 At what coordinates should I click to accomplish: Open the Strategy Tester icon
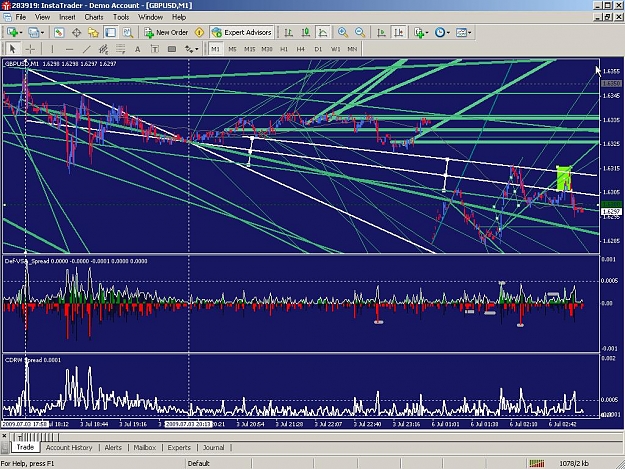(x=128, y=33)
